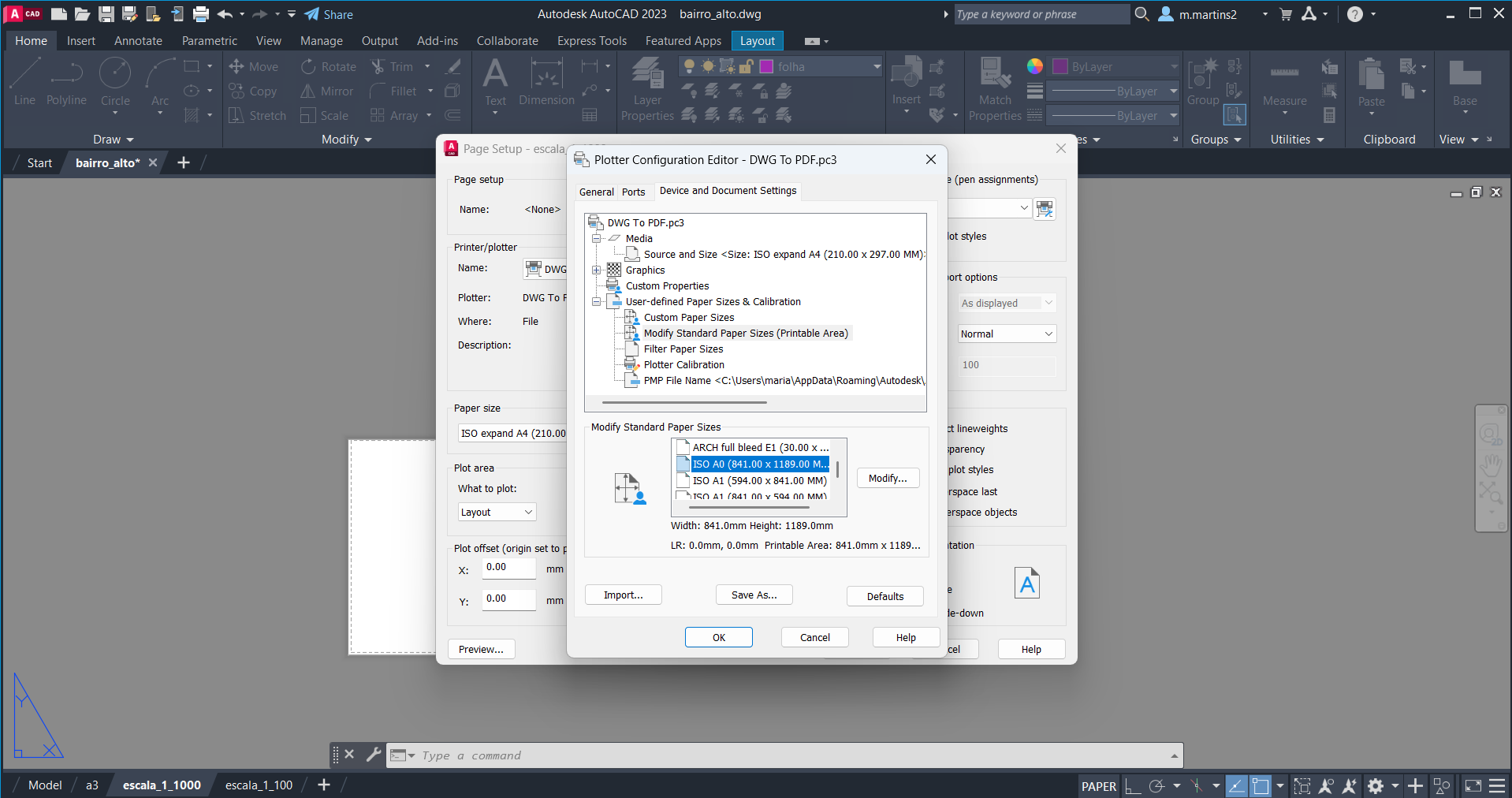The height and width of the screenshot is (798, 1512).
Task: Expand the Utilities panel
Action: tap(1297, 140)
